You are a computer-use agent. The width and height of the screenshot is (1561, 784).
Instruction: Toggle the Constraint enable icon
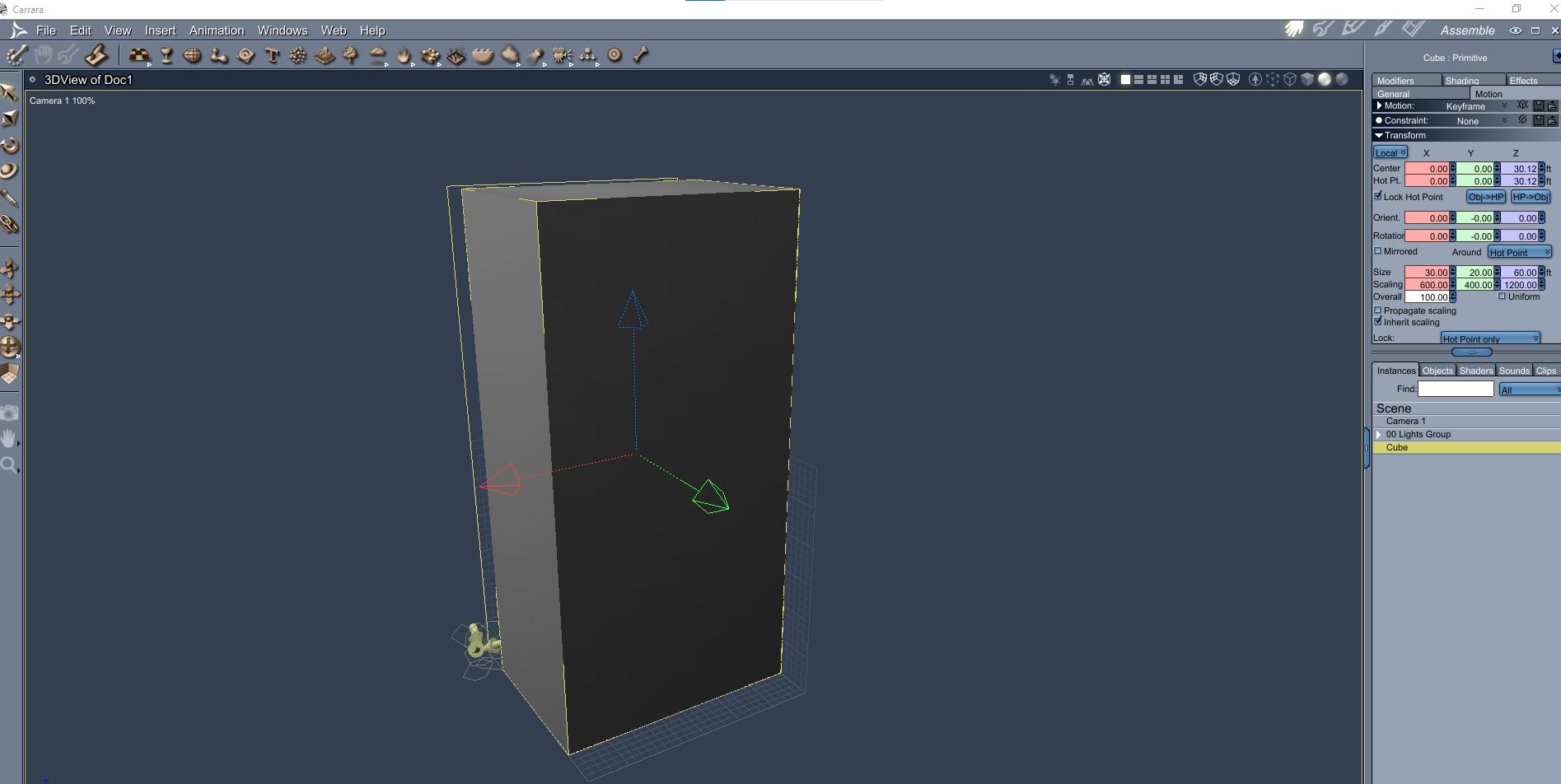[1522, 120]
